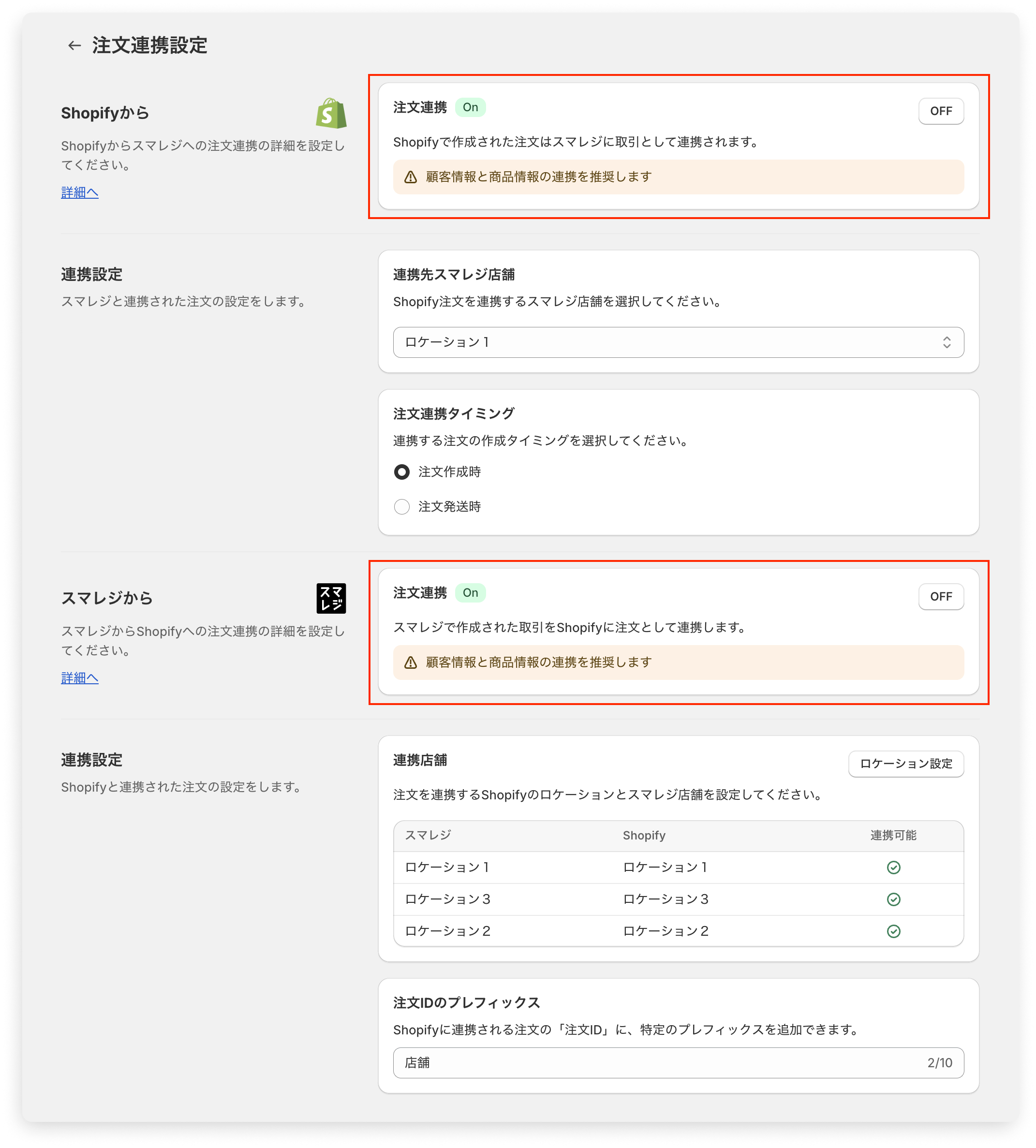
Task: Click Shopify column ロケーション２ cell
Action: (666, 931)
